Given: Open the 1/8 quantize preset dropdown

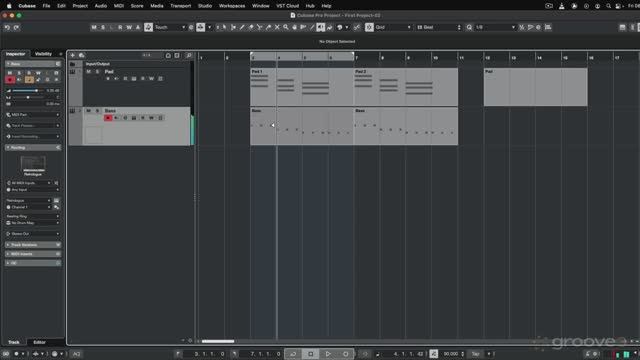Looking at the screenshot, I should pos(495,27).
